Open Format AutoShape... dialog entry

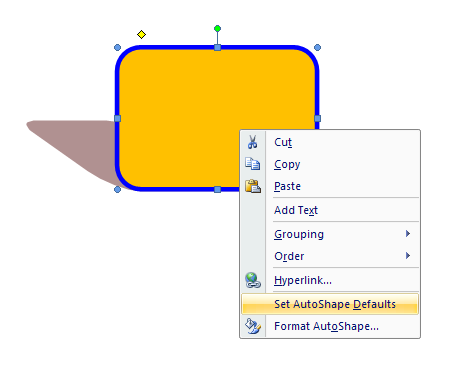pos(330,326)
